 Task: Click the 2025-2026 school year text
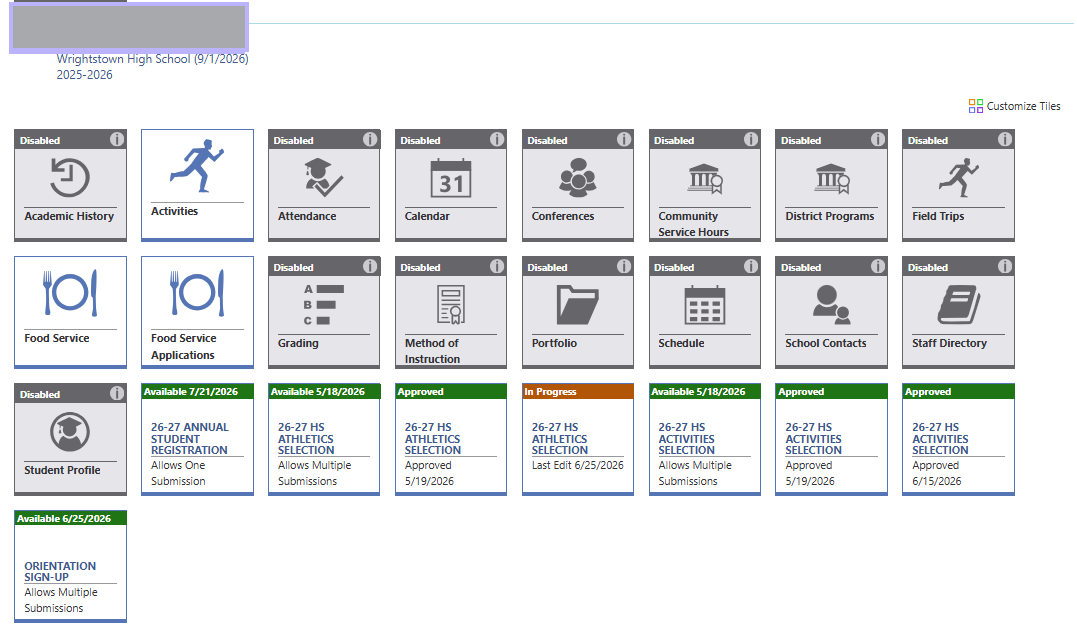point(84,75)
